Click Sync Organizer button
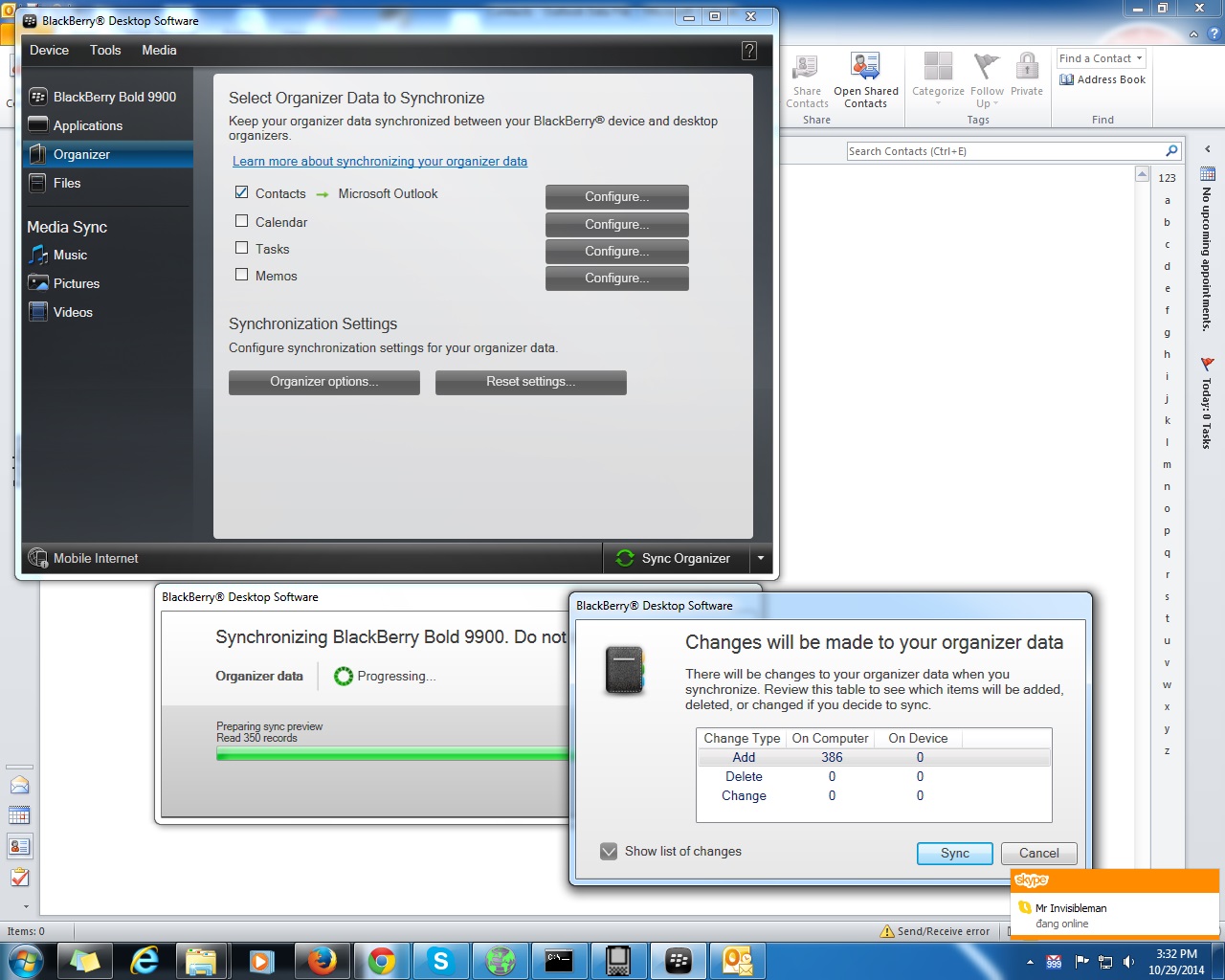Viewport: 1225px width, 980px height. (676, 558)
